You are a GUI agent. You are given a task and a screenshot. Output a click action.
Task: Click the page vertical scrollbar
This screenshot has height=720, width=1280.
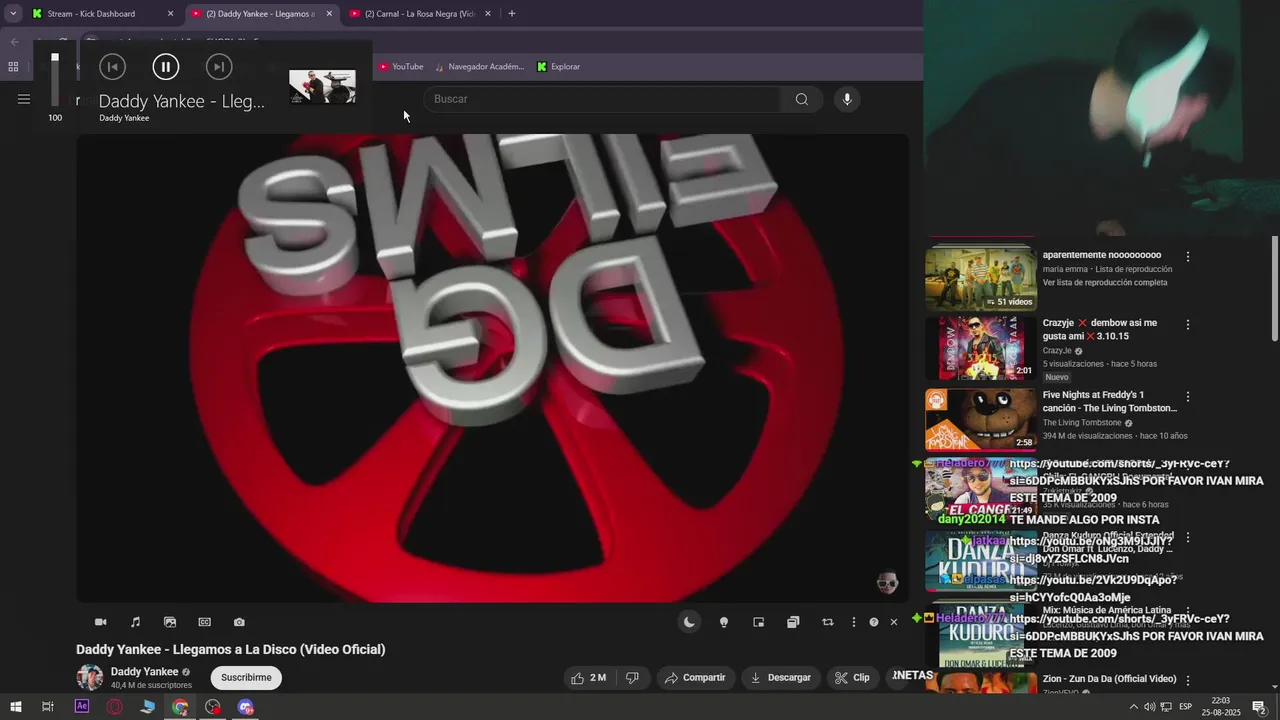pos(1275,290)
